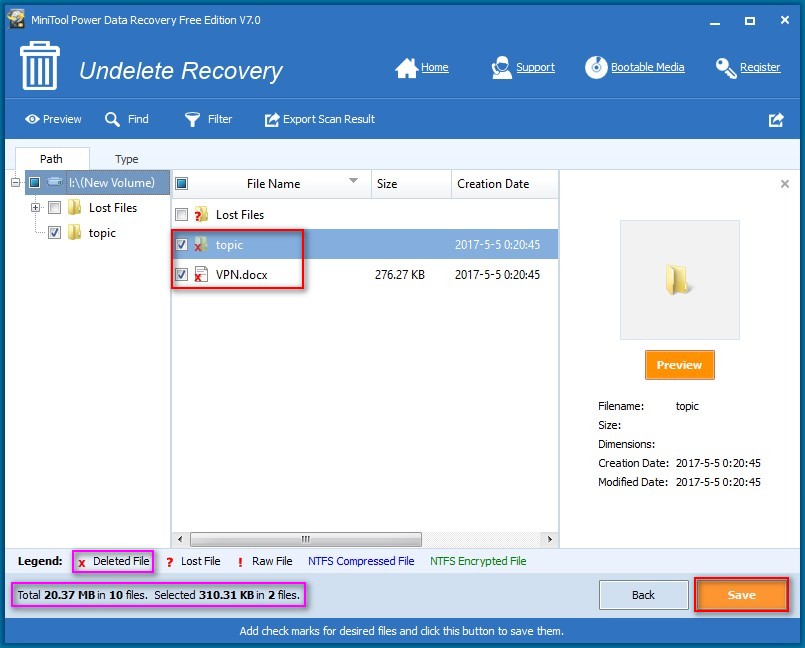Screen dimensions: 805x648
Task: Select Lost Files label in tree
Action: tap(113, 207)
